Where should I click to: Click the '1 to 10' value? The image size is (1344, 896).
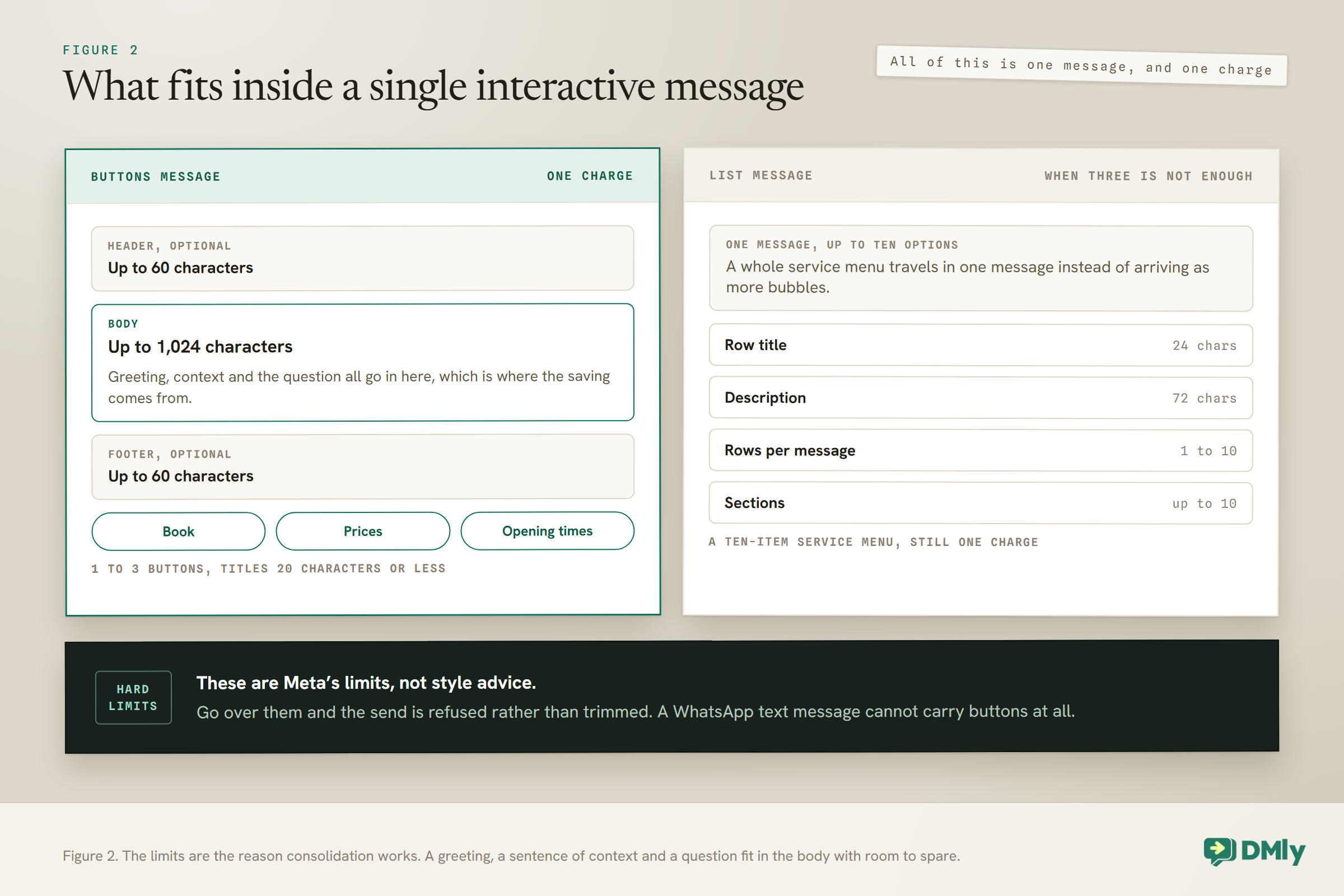point(1208,451)
